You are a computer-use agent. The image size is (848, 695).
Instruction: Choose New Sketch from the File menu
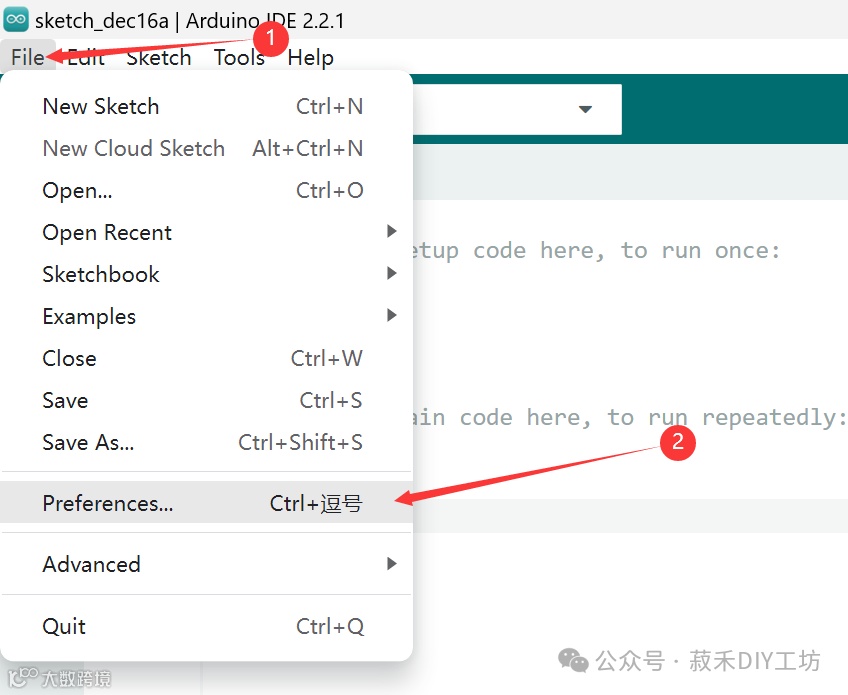click(x=206, y=107)
